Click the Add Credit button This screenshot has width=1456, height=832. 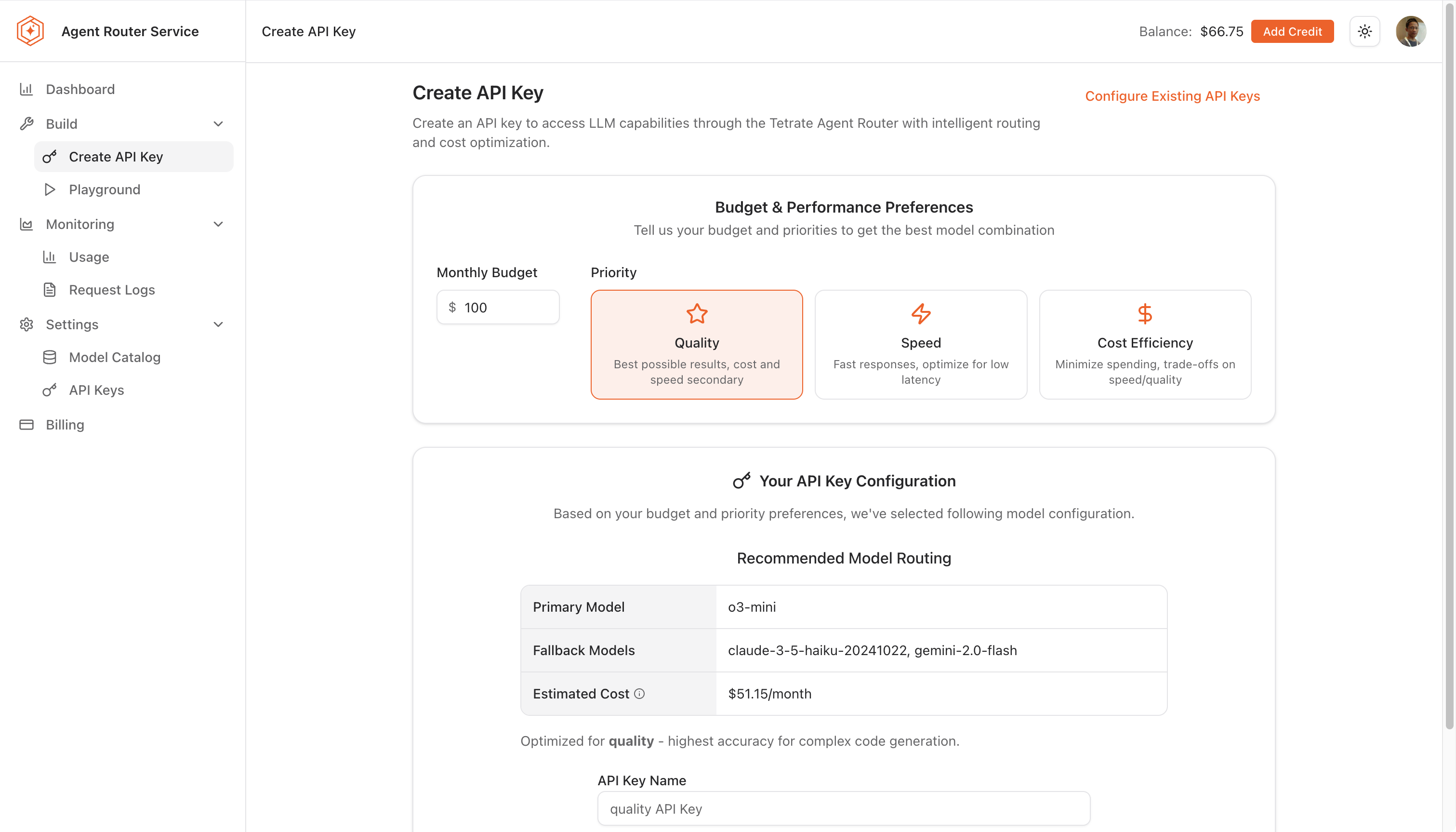coord(1292,31)
